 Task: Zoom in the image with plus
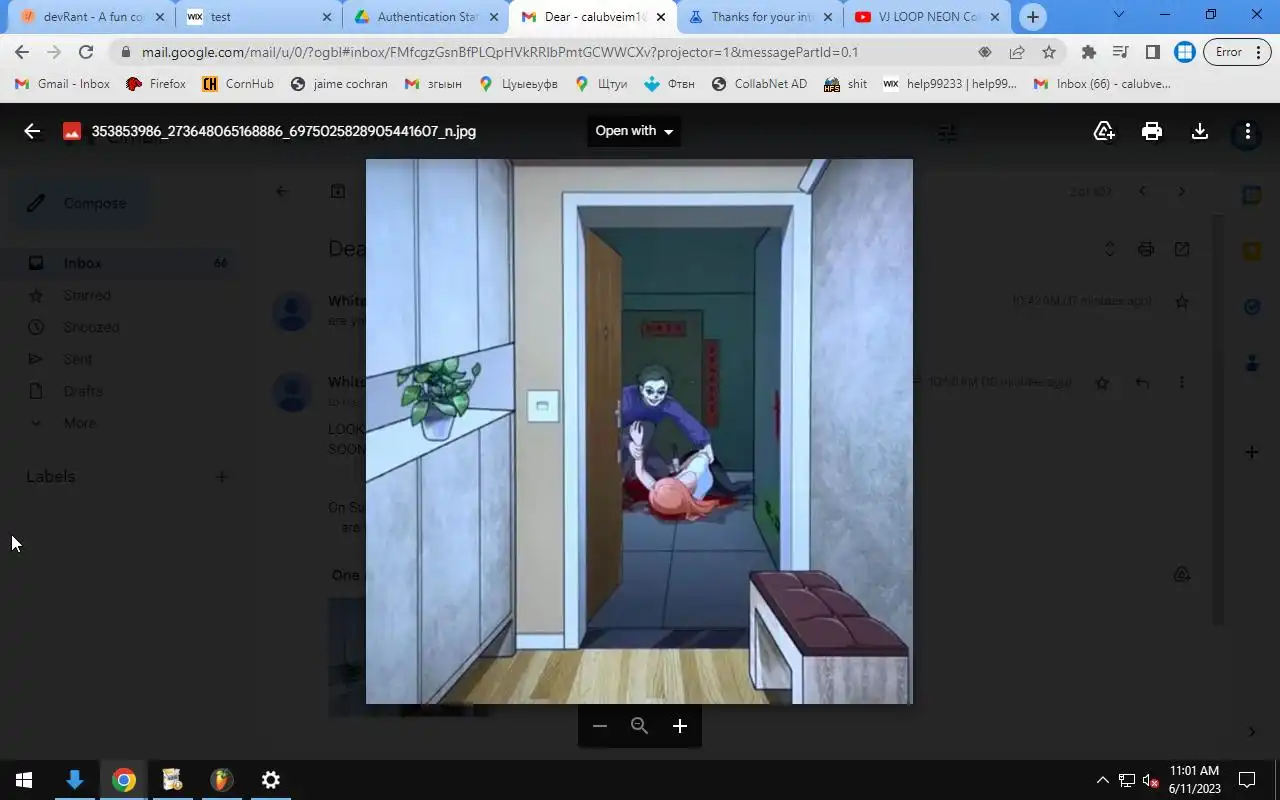coord(680,726)
